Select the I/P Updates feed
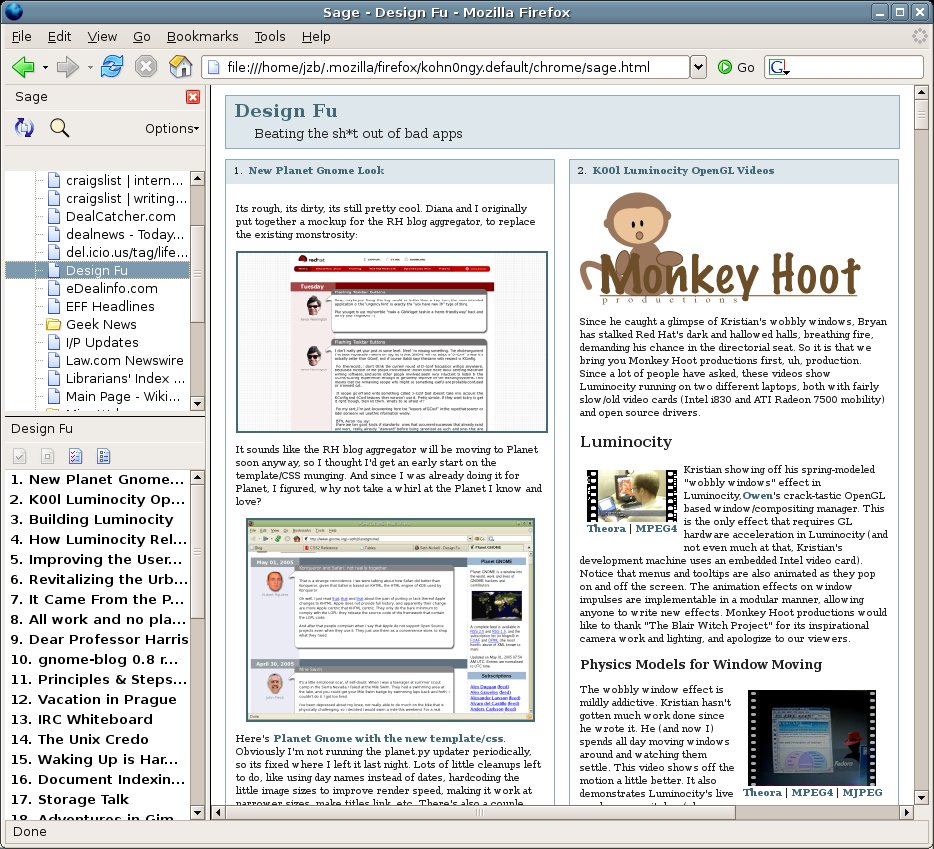 102,343
